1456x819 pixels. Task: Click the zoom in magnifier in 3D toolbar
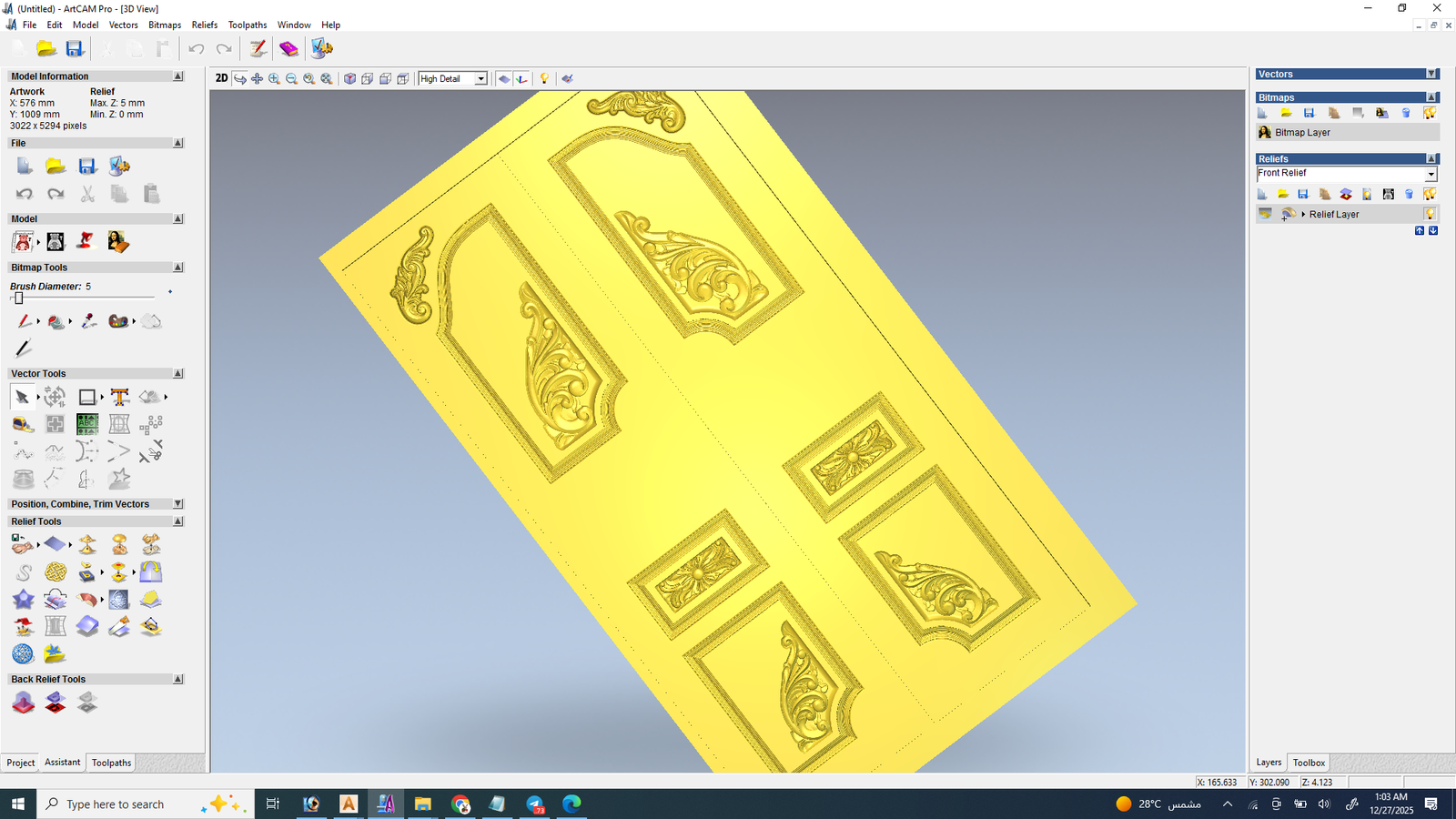(x=274, y=79)
